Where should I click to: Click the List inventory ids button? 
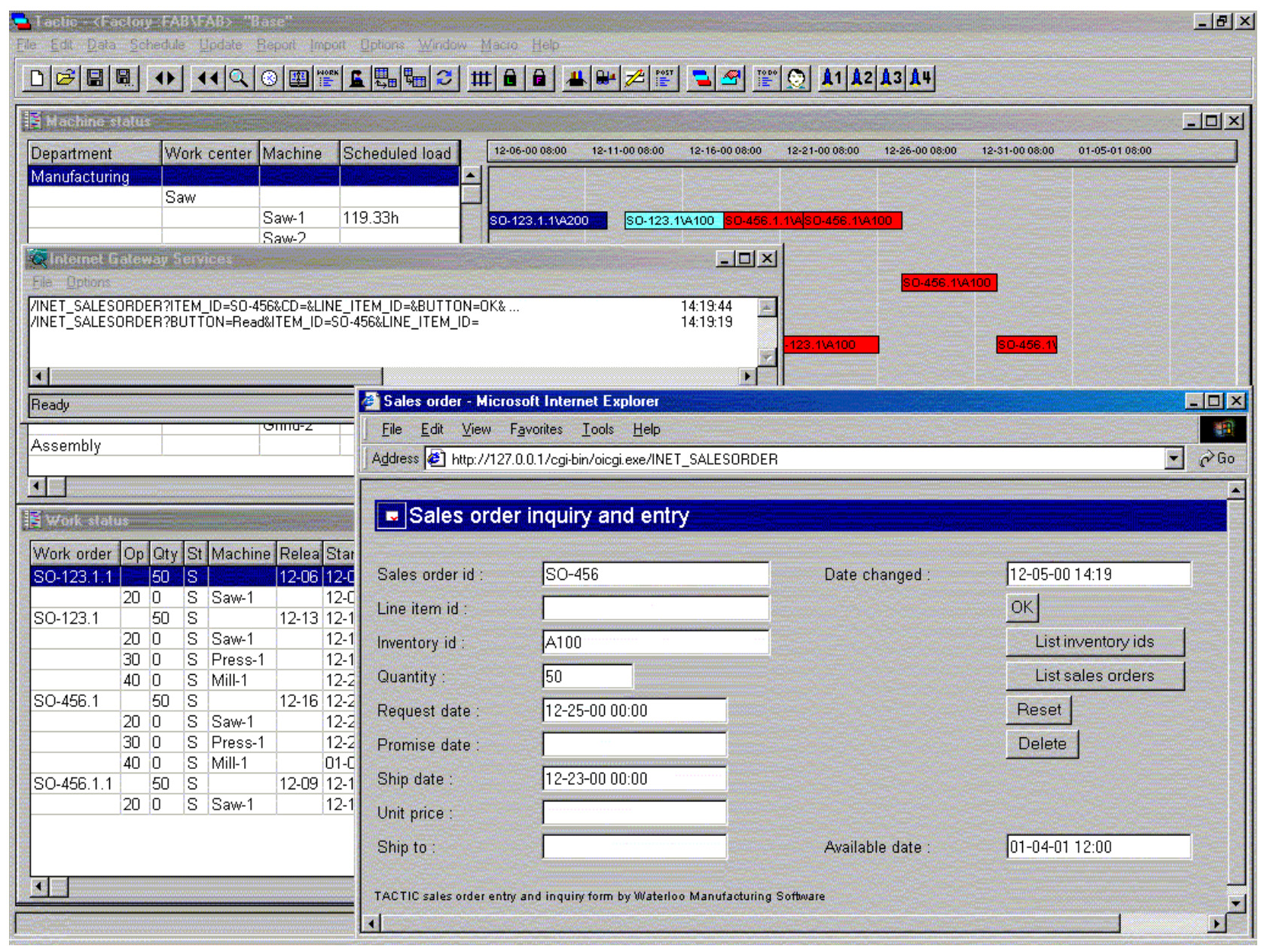point(1095,642)
